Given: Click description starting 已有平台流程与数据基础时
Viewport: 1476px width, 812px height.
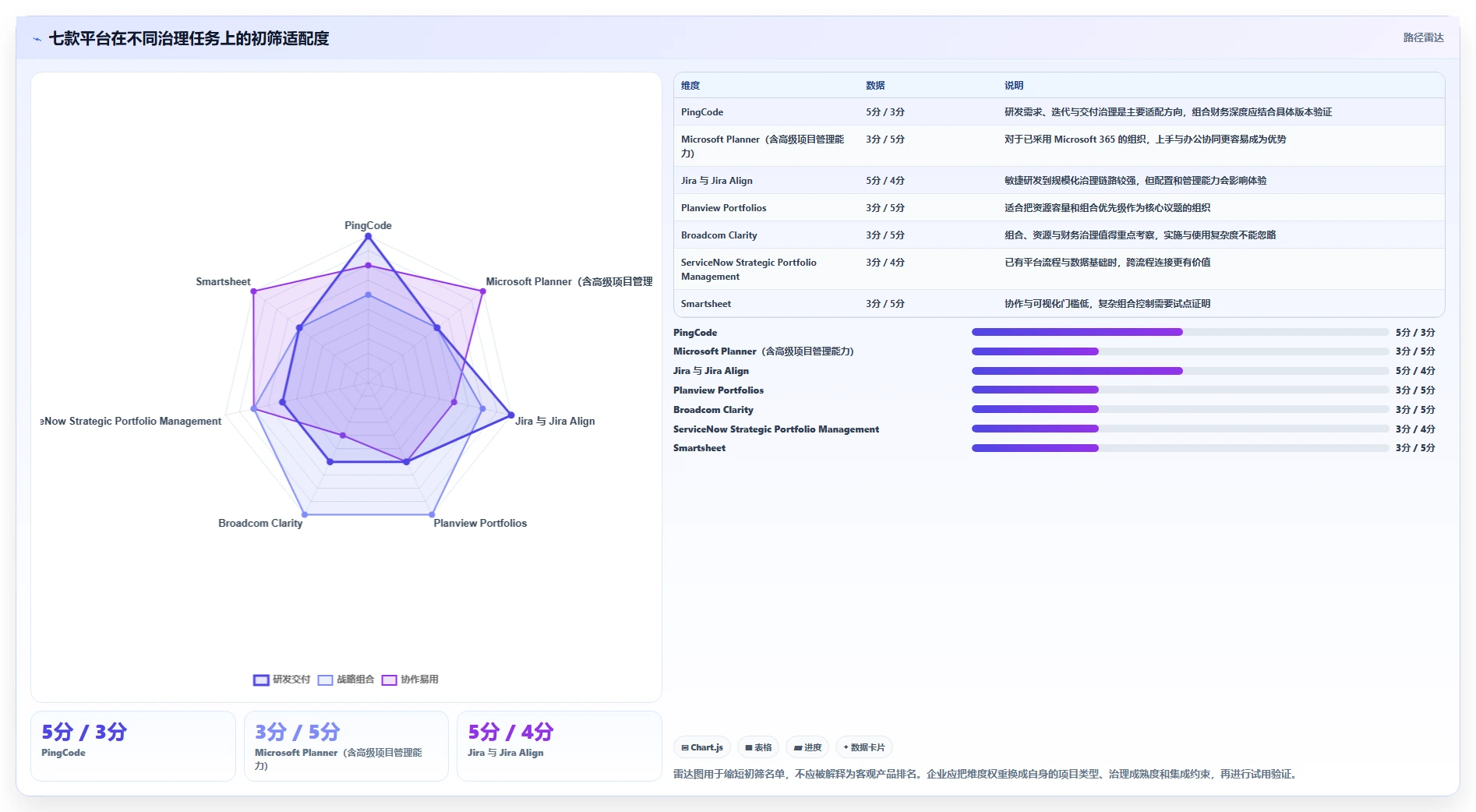Looking at the screenshot, I should (x=1107, y=263).
